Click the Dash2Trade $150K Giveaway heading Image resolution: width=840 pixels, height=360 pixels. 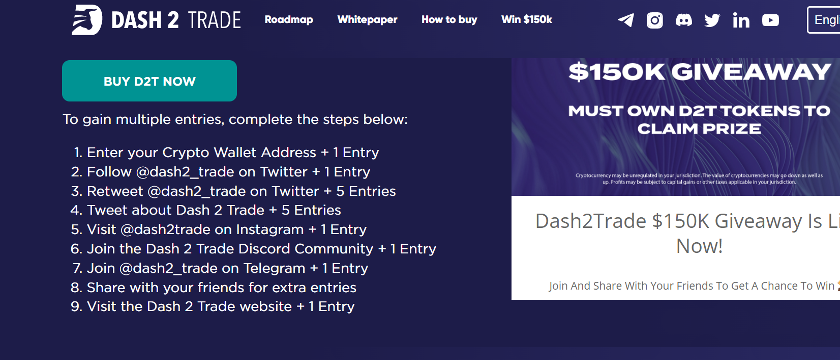pos(687,234)
